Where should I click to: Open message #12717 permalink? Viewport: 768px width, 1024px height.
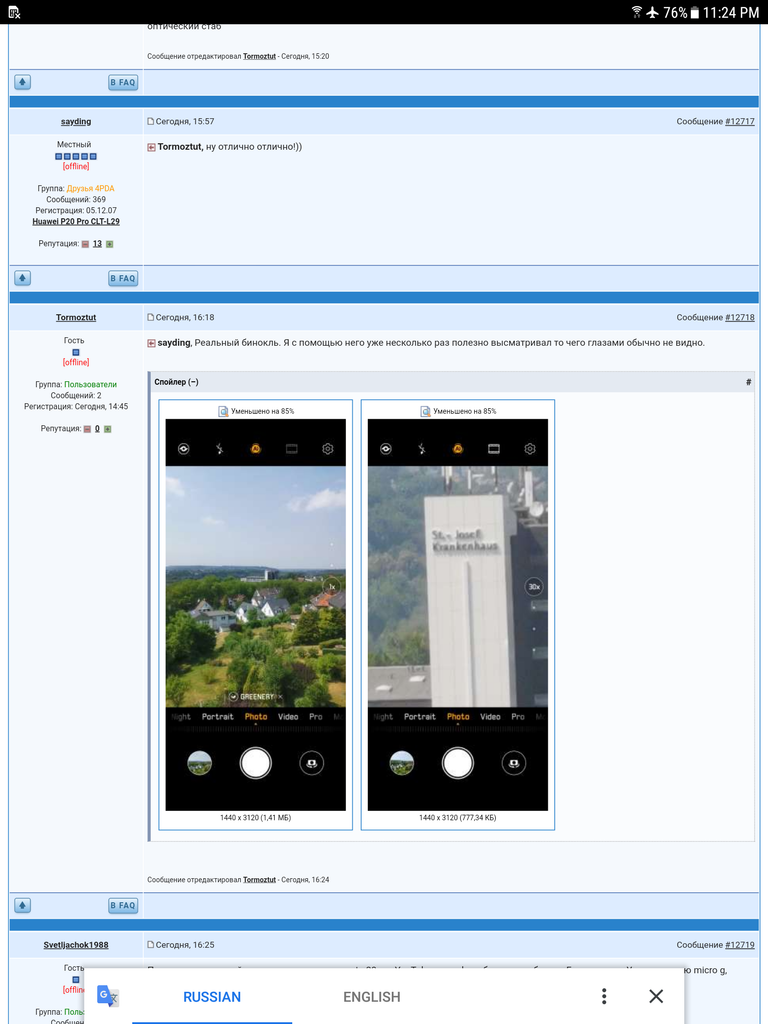click(x=740, y=121)
